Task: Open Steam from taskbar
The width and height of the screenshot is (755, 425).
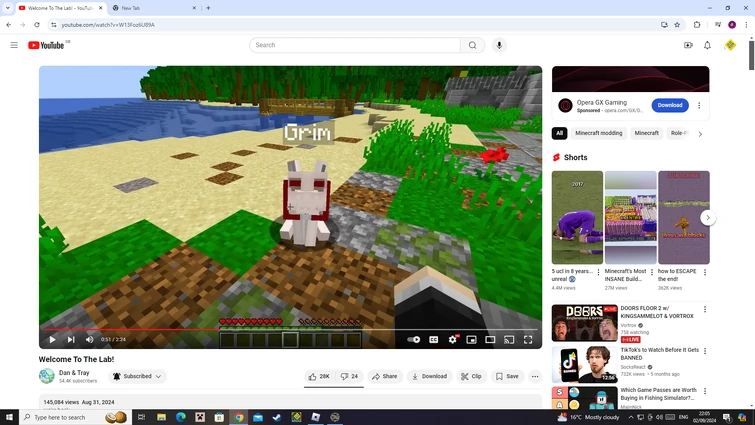Action: point(277,417)
